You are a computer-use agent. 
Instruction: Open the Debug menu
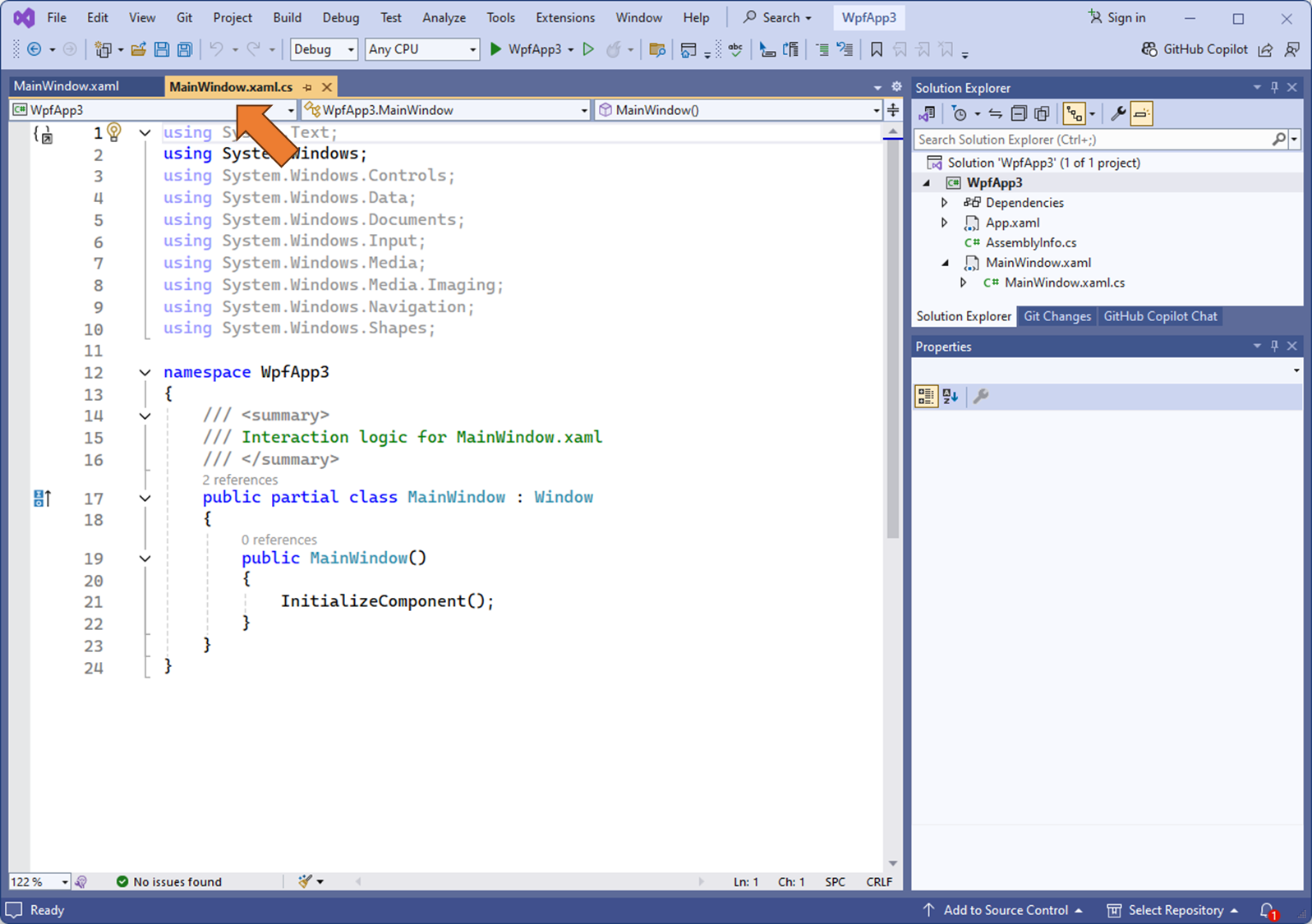point(341,17)
